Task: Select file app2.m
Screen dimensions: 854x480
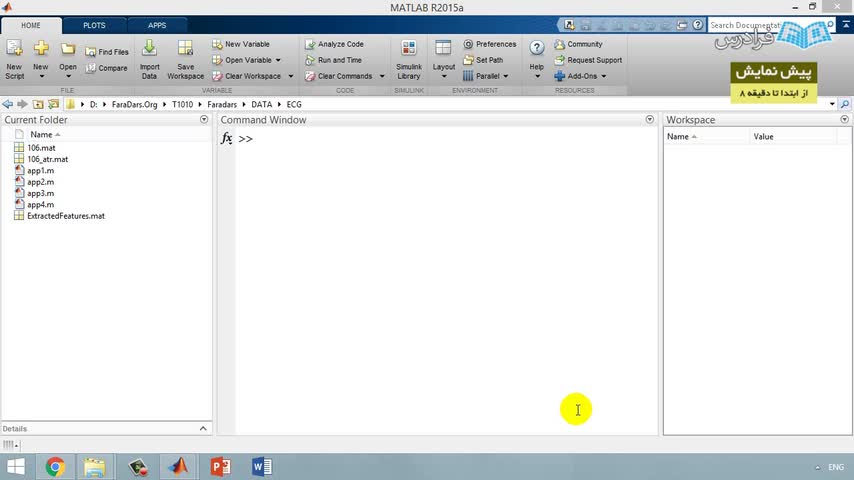Action: [40, 182]
